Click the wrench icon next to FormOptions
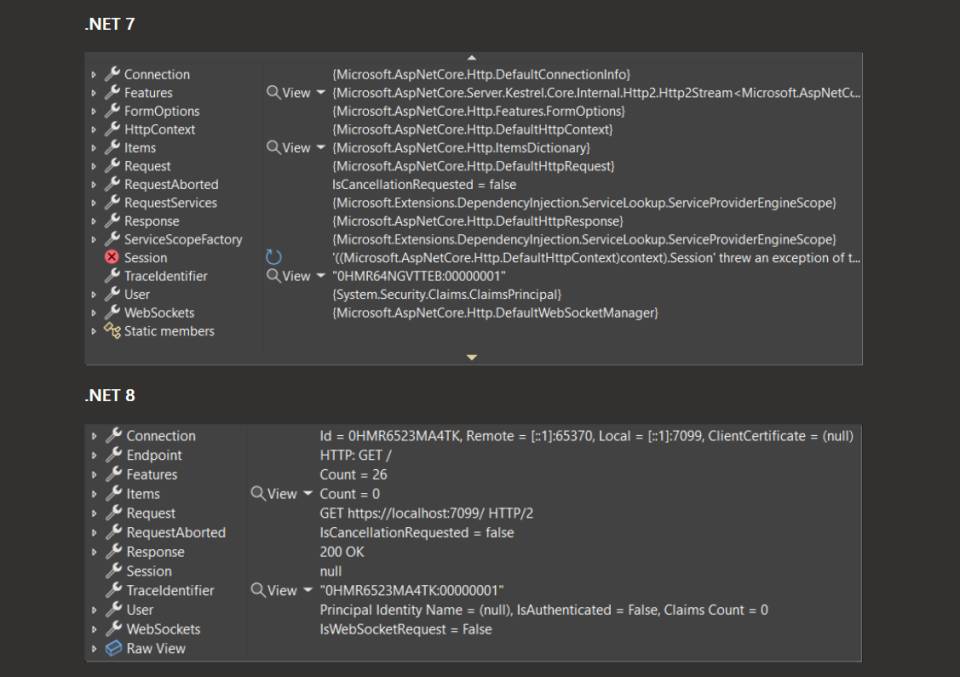Image resolution: width=960 pixels, height=677 pixels. (x=112, y=110)
